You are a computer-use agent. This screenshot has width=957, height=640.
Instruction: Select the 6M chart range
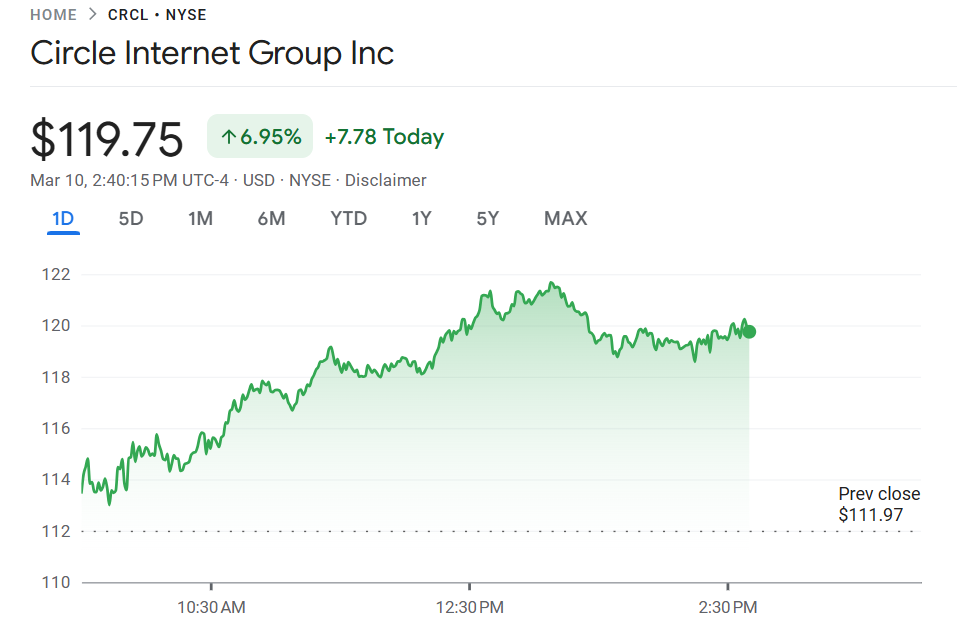(271, 218)
